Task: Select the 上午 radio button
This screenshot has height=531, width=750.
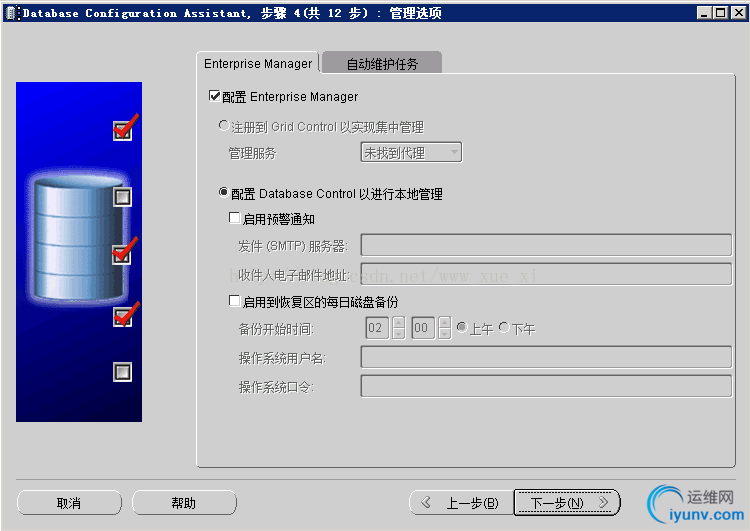Action: tap(462, 328)
